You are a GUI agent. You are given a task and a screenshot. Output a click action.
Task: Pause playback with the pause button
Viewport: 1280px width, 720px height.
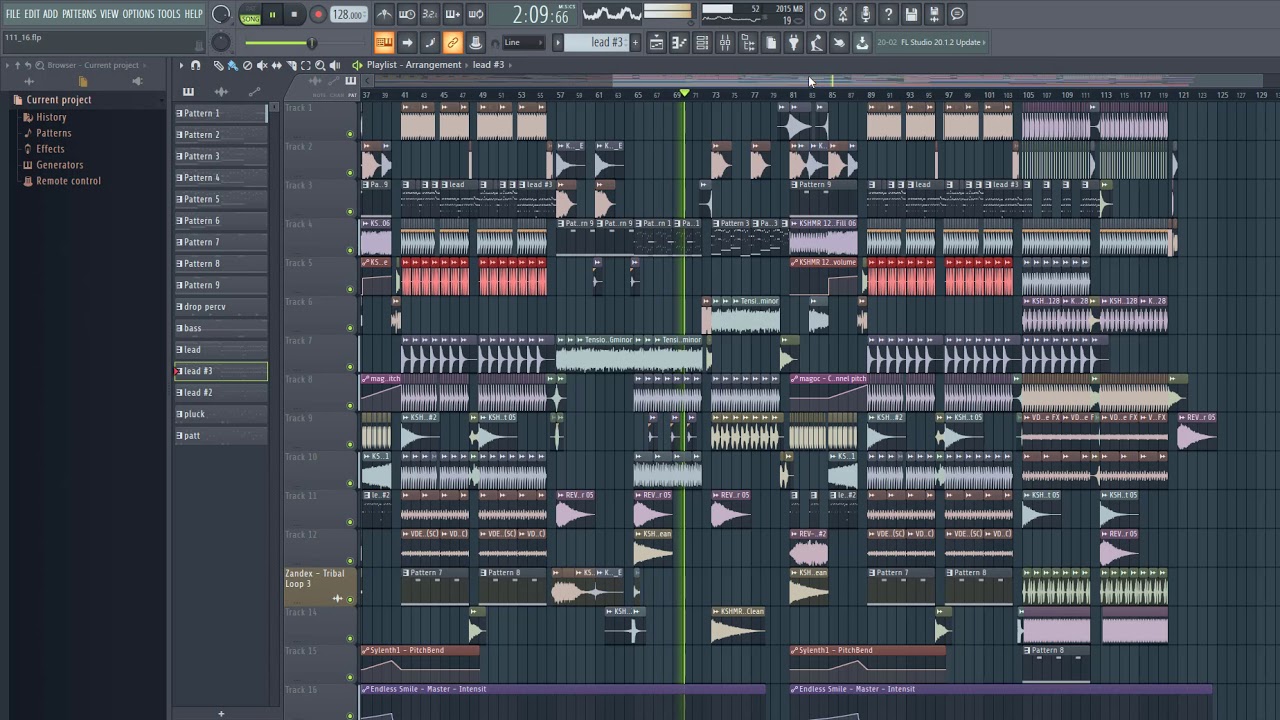pos(272,14)
